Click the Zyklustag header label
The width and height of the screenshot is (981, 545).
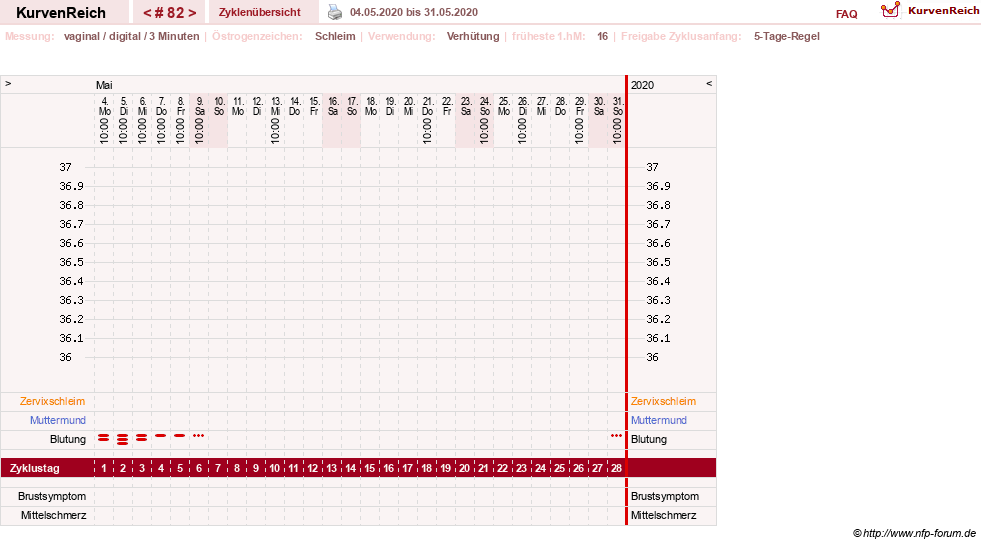coord(35,468)
